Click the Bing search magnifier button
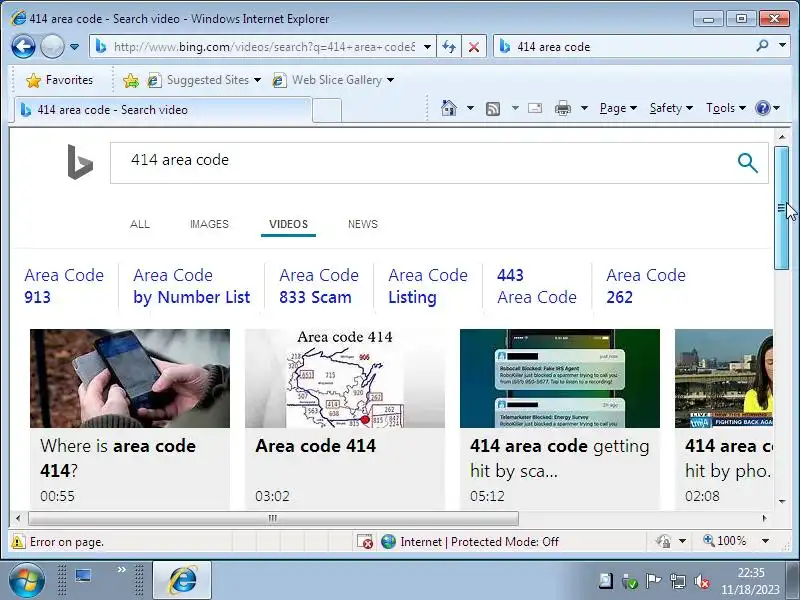The image size is (800, 600). pyautogui.click(x=747, y=163)
